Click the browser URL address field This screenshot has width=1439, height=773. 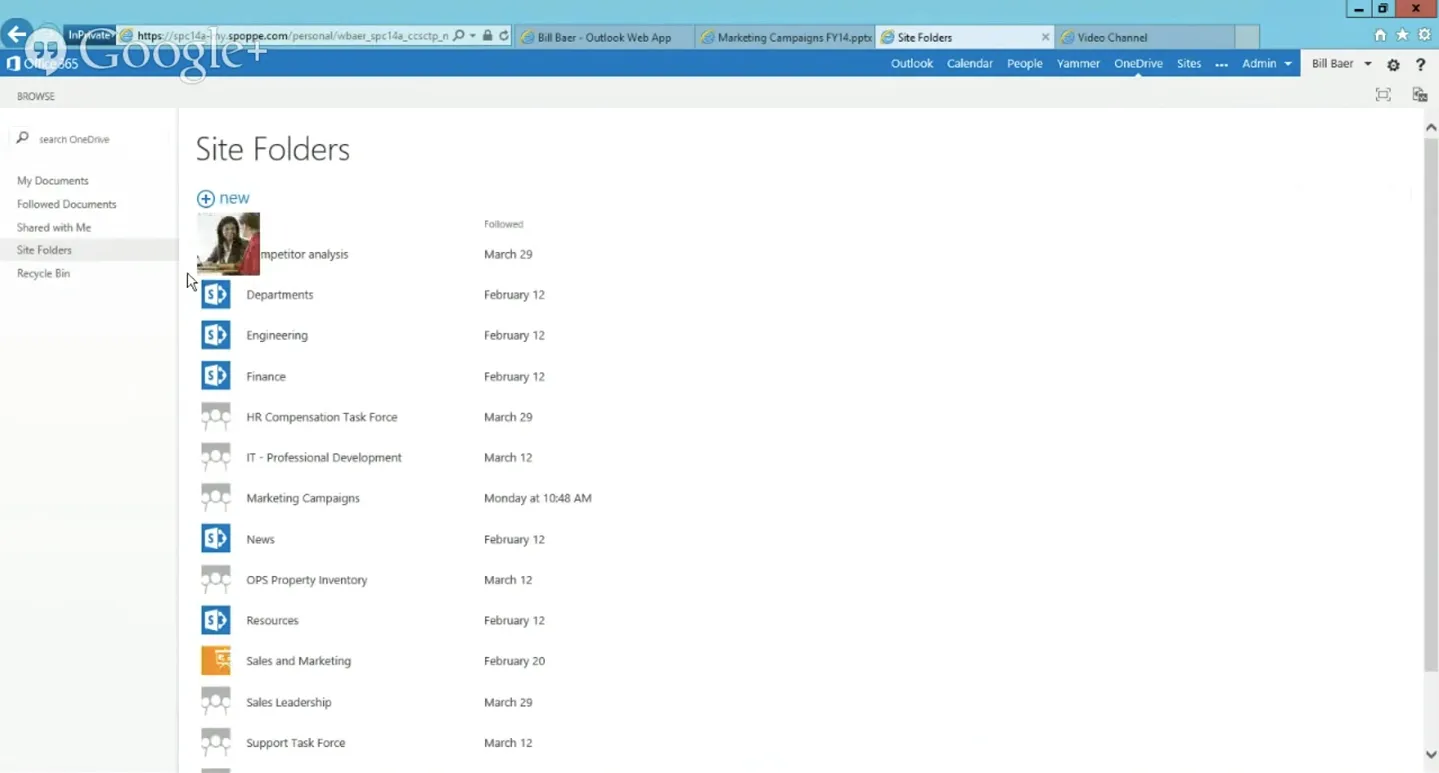click(x=292, y=36)
